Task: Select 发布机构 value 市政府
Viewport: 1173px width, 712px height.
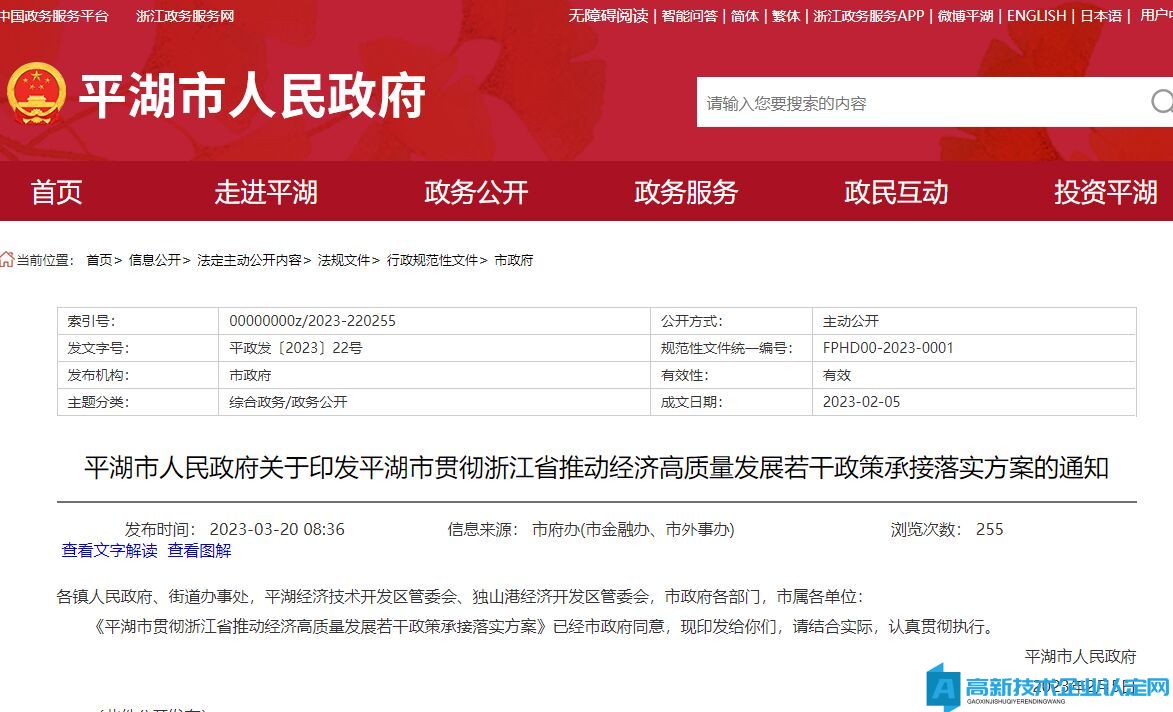Action: pos(250,375)
